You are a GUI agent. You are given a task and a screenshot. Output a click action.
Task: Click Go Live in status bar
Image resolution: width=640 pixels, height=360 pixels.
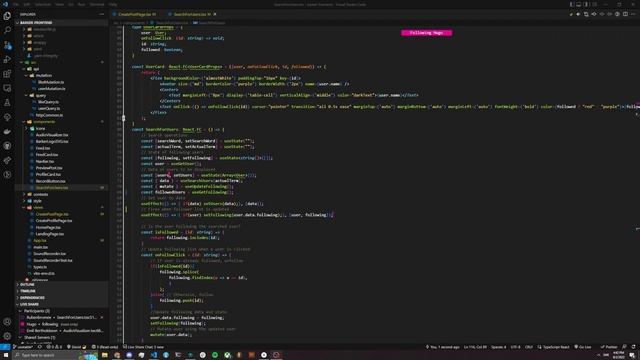(582, 347)
